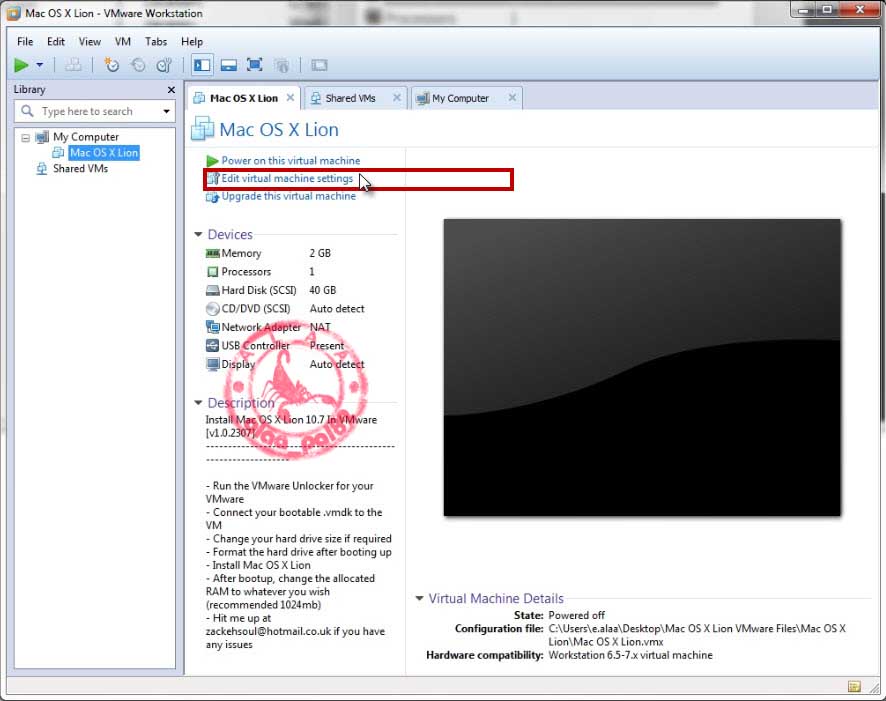Open the View menu

(x=89, y=42)
